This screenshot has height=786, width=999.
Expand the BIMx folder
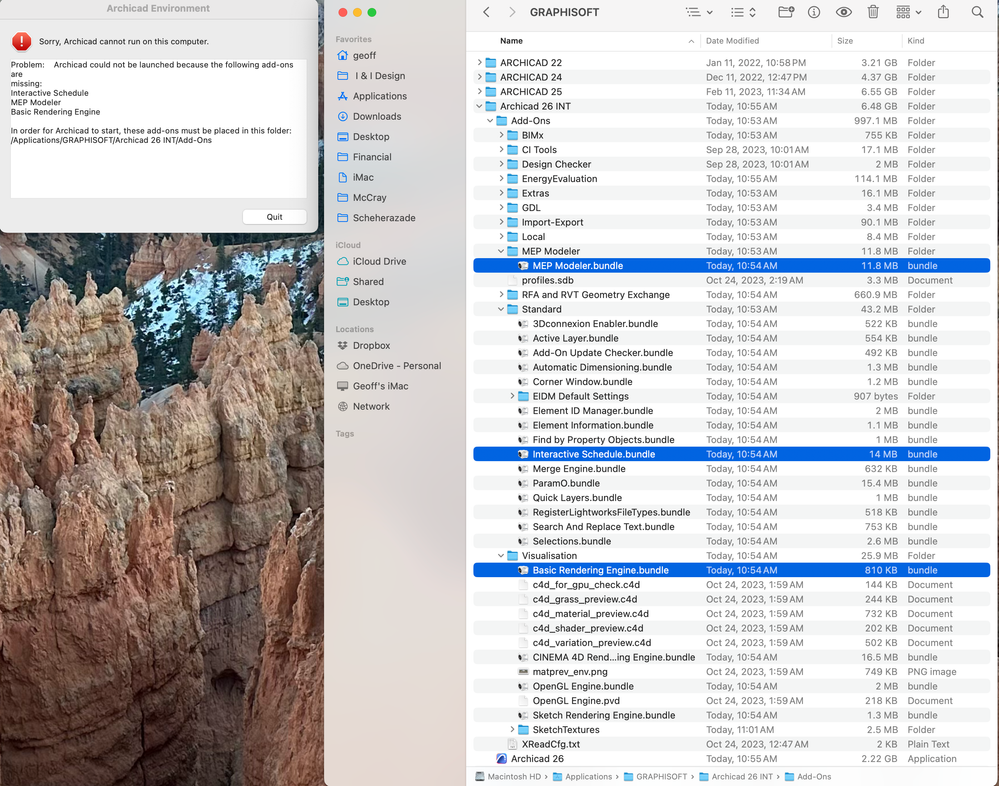tap(501, 136)
